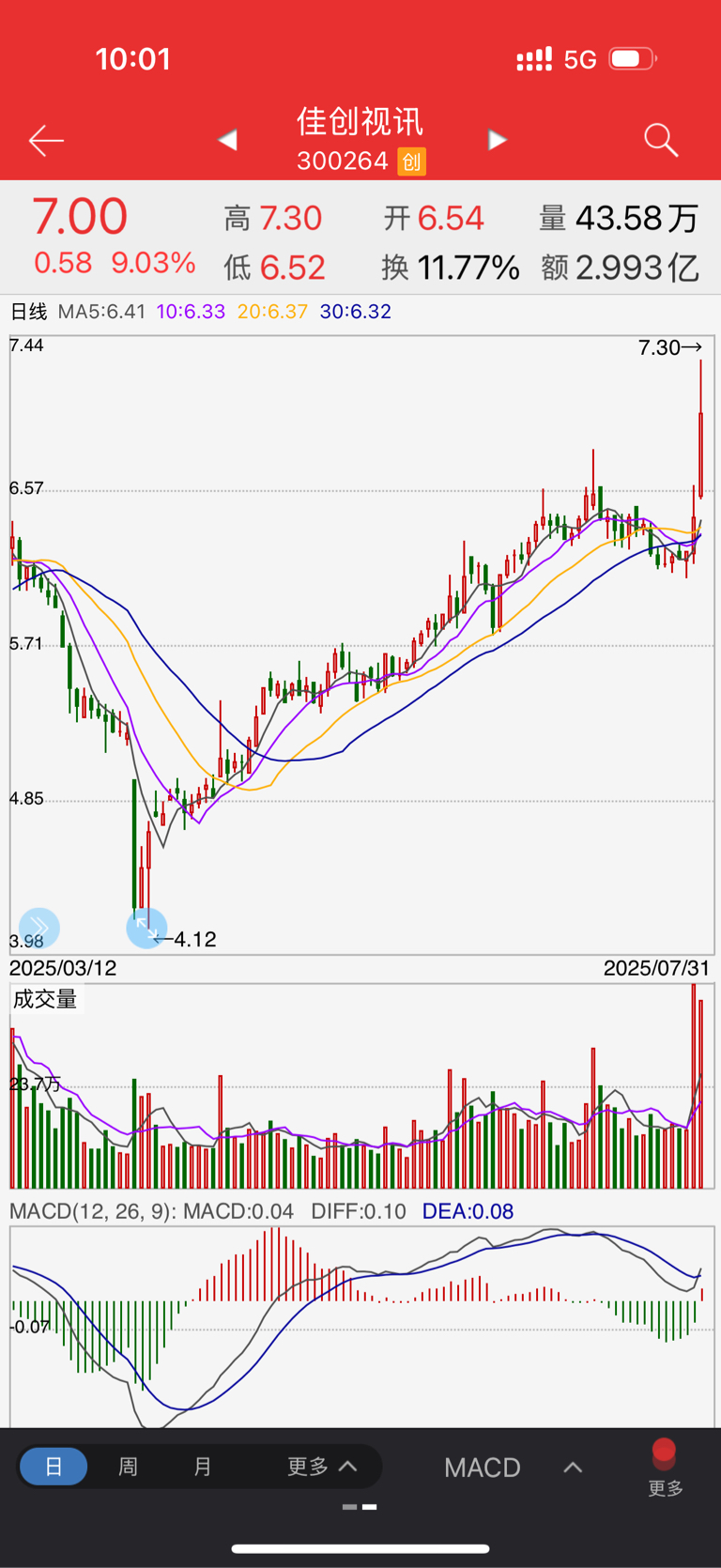
Task: Tap the DIFF:0.10 value
Action: 359,1211
